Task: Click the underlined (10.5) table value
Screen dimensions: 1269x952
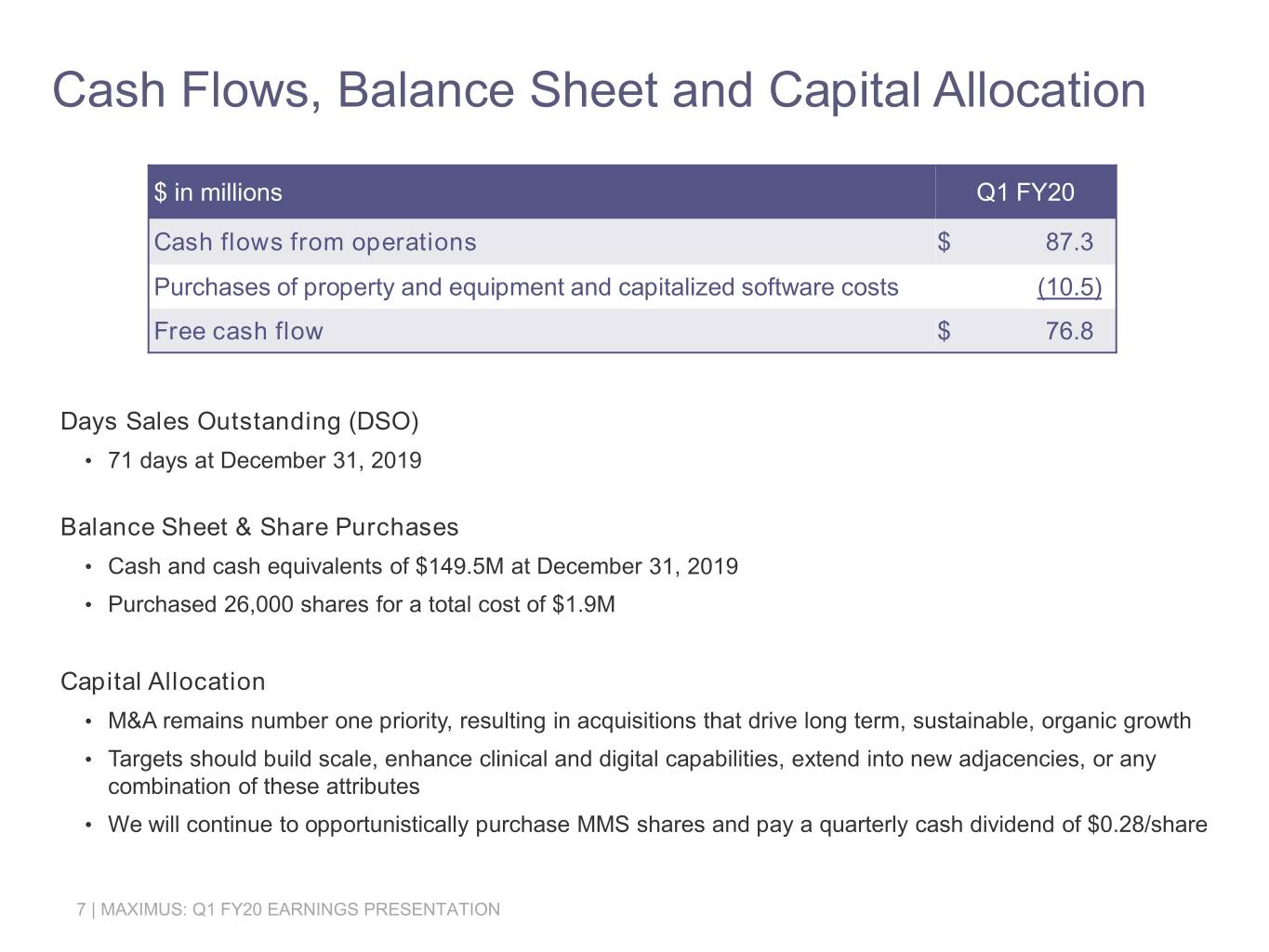Action: pos(1069,286)
